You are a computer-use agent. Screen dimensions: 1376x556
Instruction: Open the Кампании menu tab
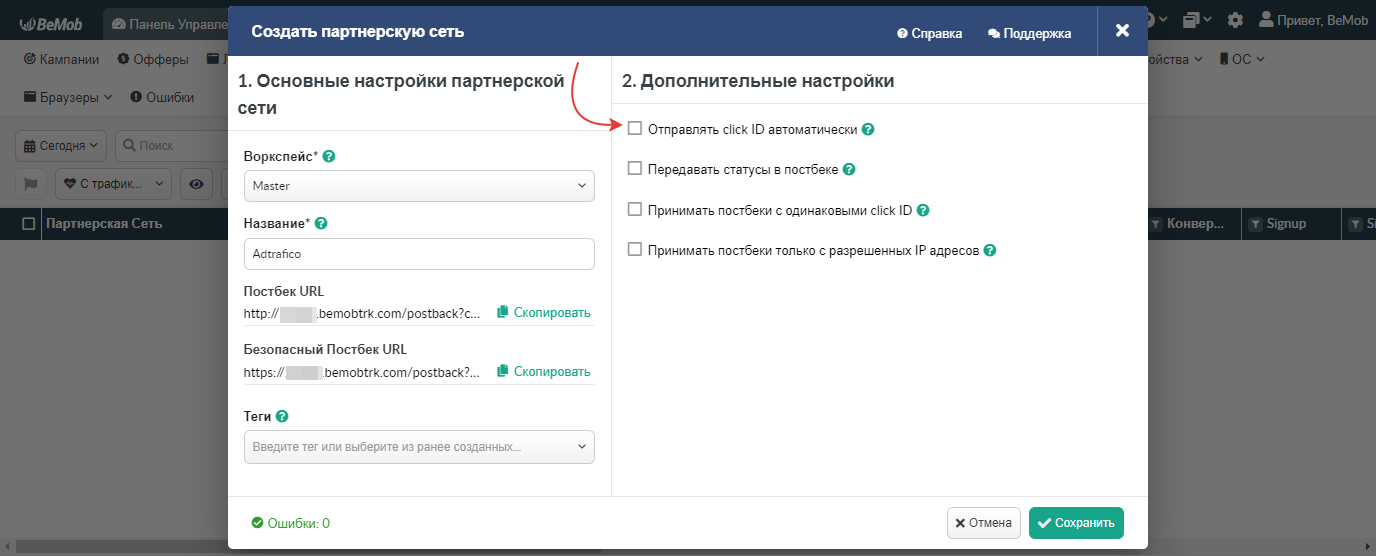61,59
